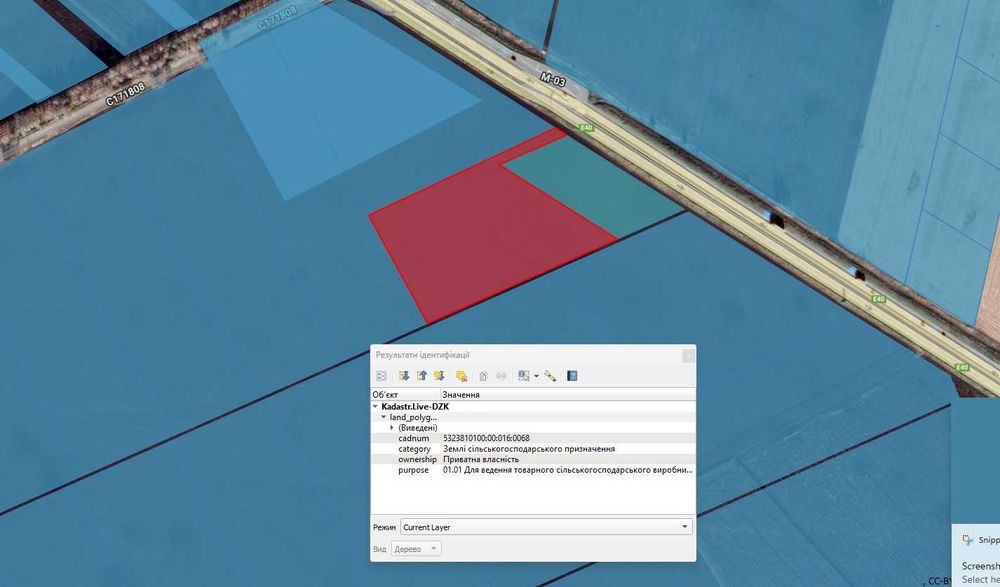The width and height of the screenshot is (1000, 587).
Task: Click the Значення column header
Action: pyautogui.click(x=568, y=395)
